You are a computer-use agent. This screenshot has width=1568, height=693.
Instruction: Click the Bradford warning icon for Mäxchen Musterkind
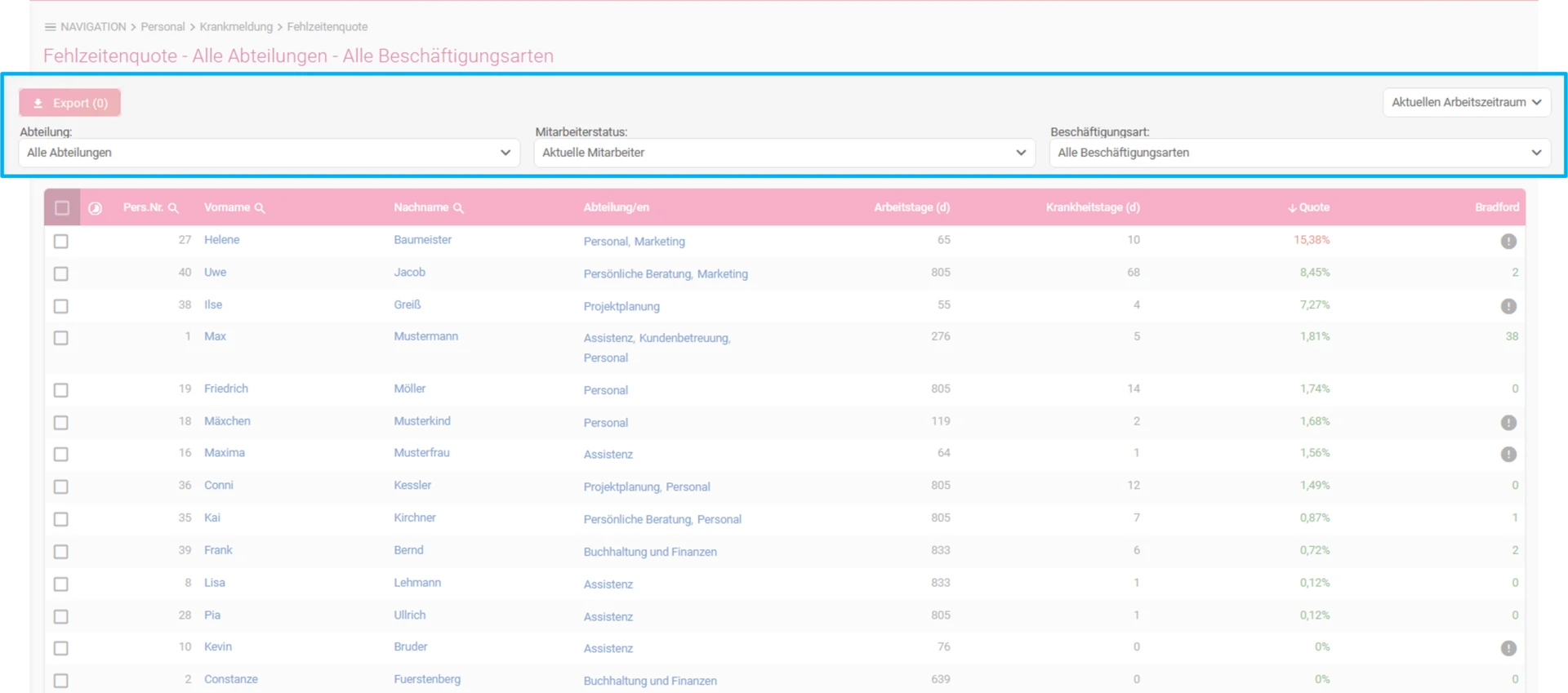1508,422
